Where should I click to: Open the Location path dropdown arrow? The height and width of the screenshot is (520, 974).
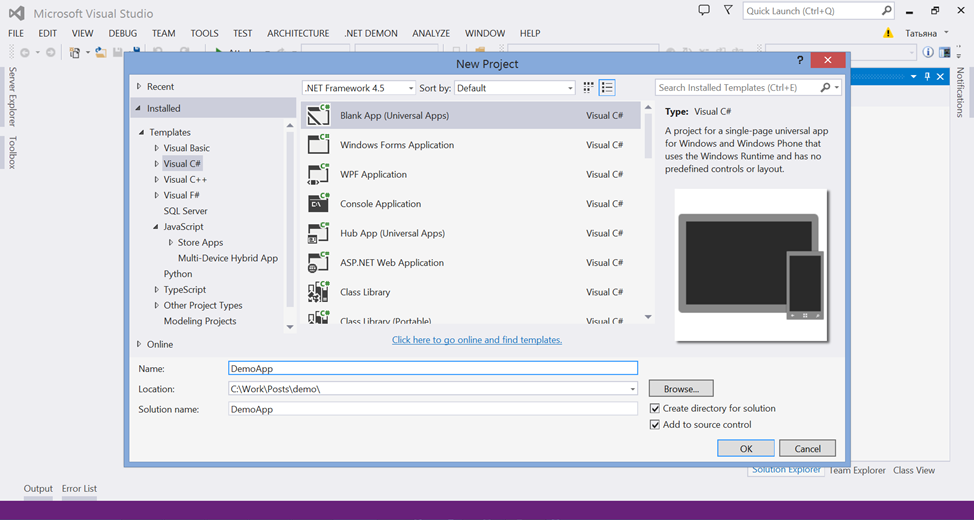pyautogui.click(x=632, y=389)
